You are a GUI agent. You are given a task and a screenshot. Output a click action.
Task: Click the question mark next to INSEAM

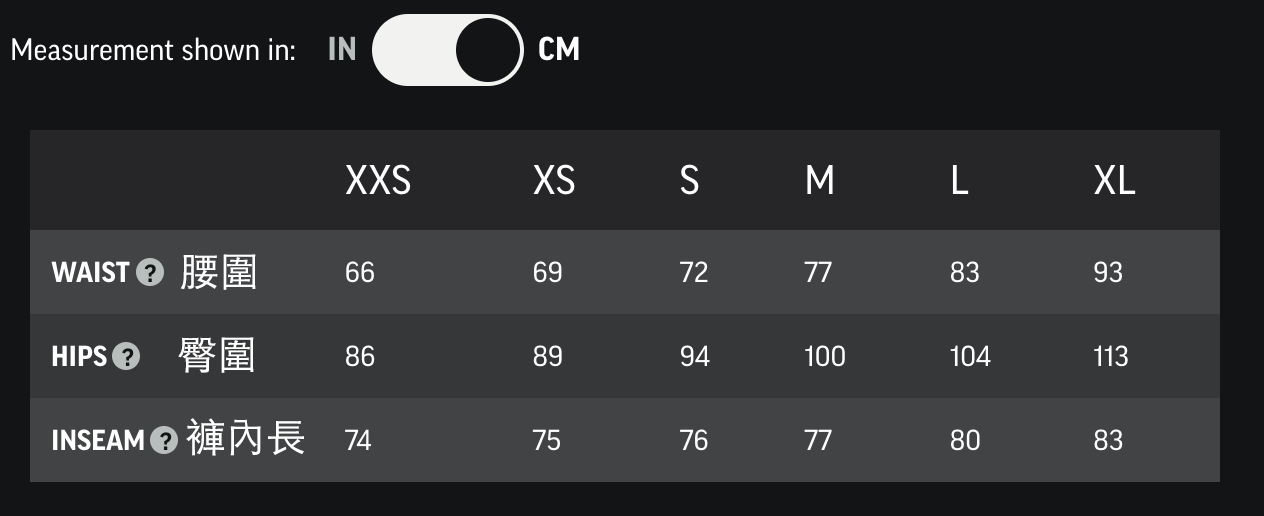point(164,440)
